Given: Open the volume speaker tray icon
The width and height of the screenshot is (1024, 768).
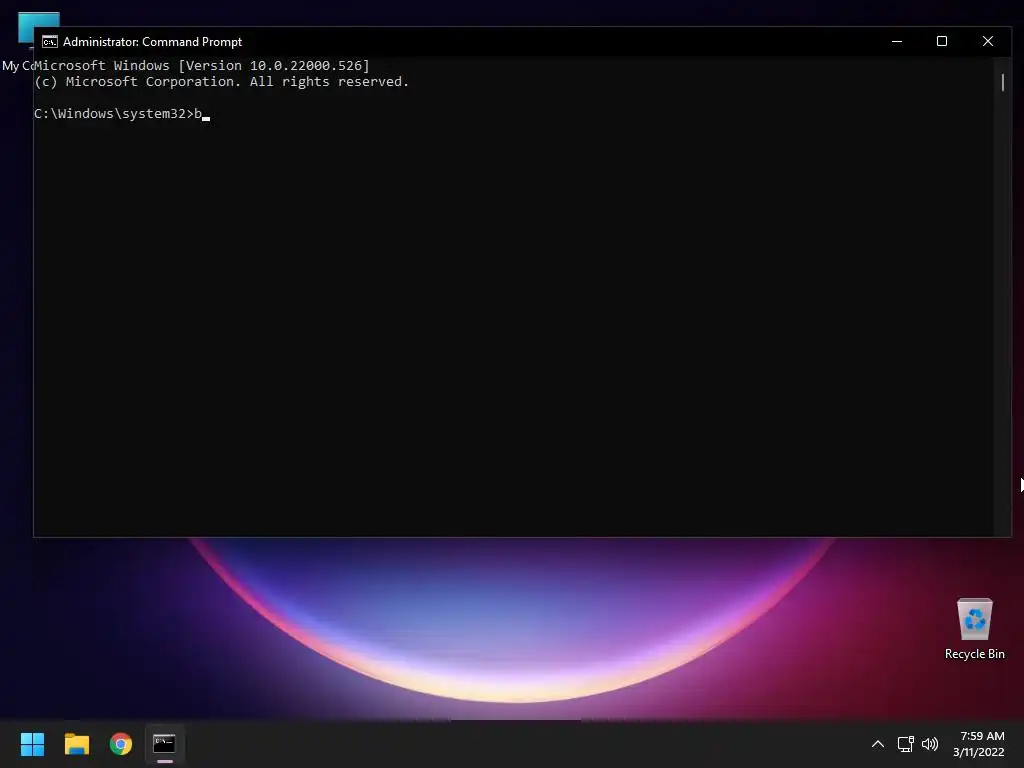Looking at the screenshot, I should coord(929,744).
